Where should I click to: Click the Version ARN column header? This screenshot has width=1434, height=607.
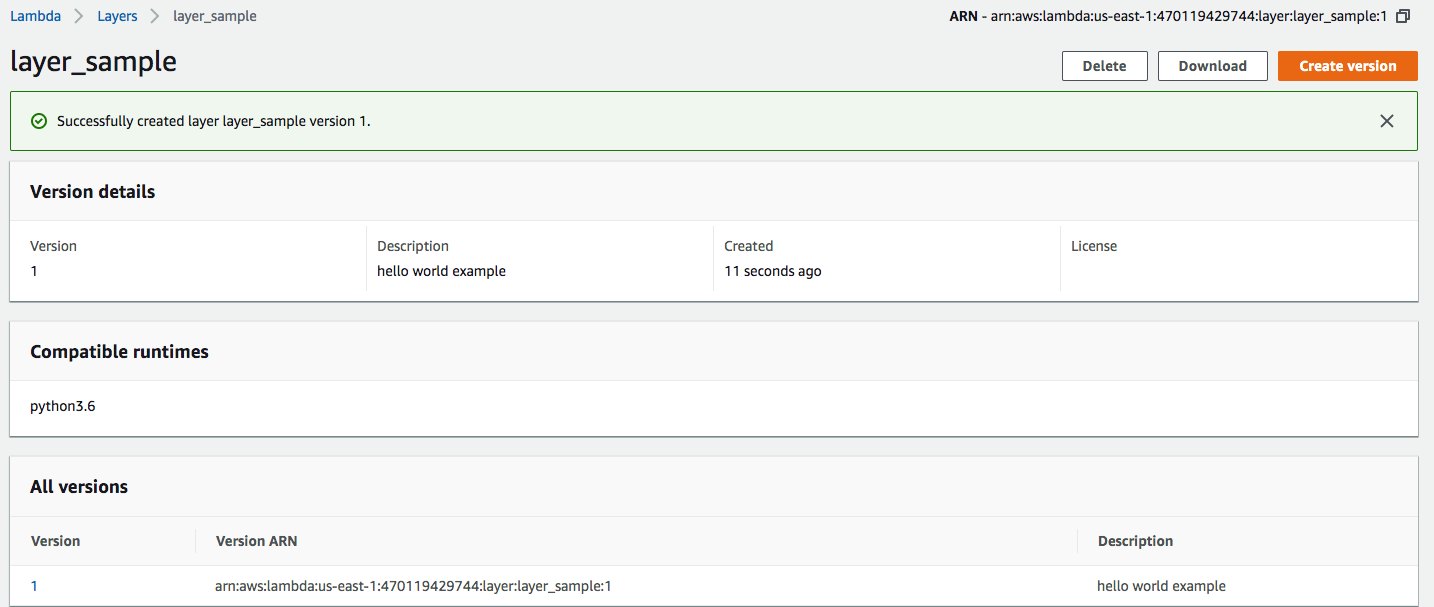pos(256,541)
